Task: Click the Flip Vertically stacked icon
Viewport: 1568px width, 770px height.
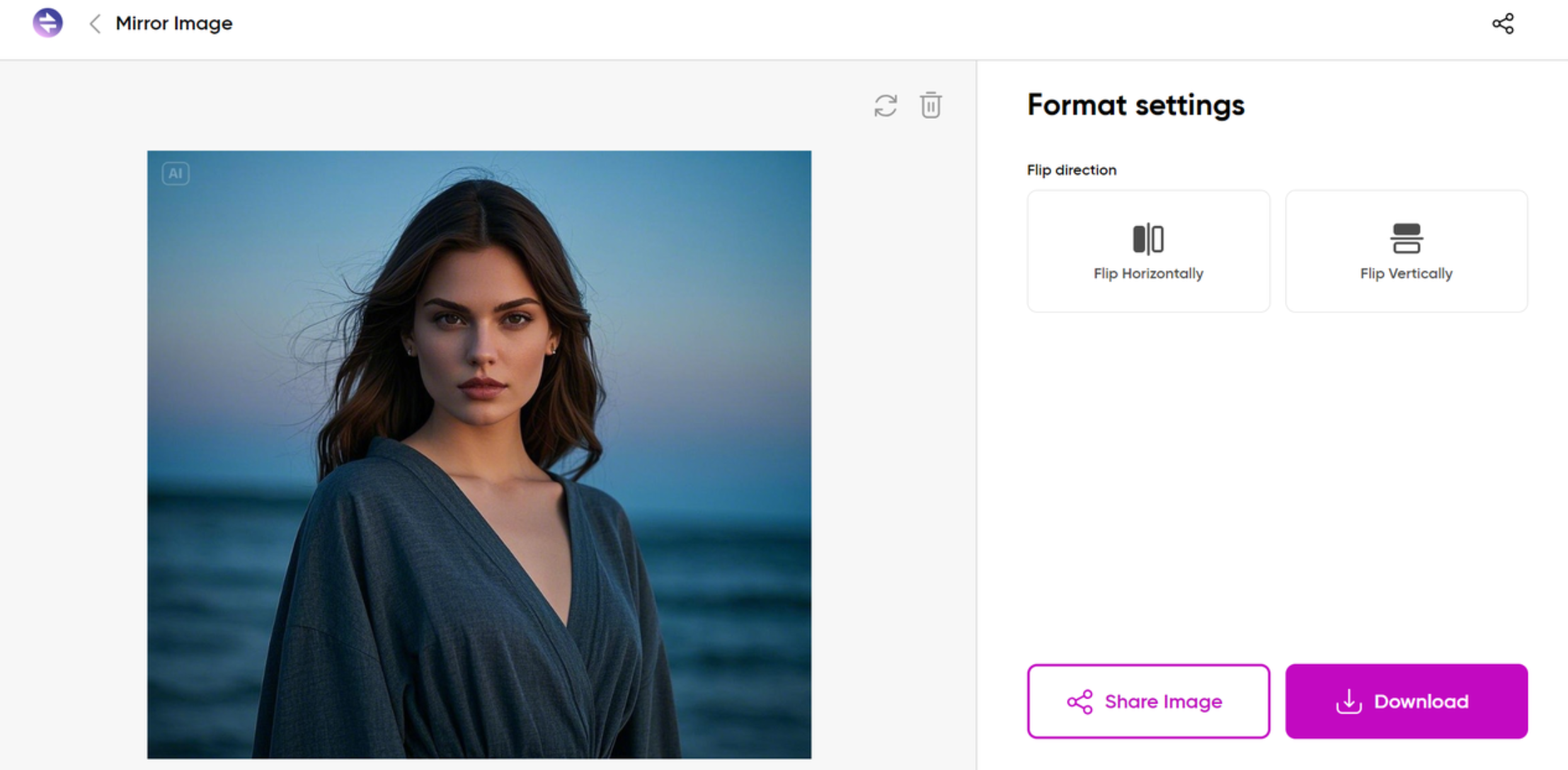Action: pos(1406,239)
